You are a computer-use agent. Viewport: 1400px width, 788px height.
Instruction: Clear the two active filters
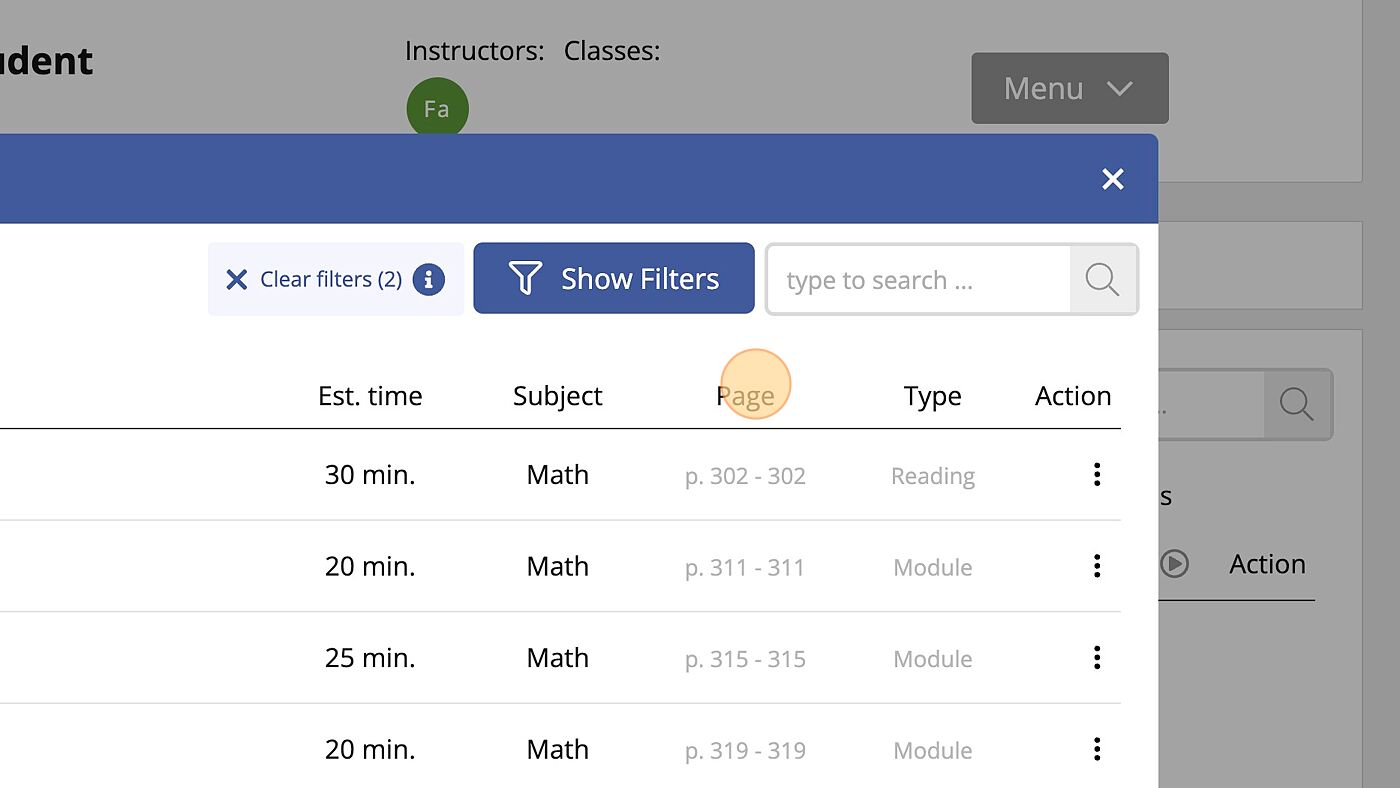click(316, 279)
